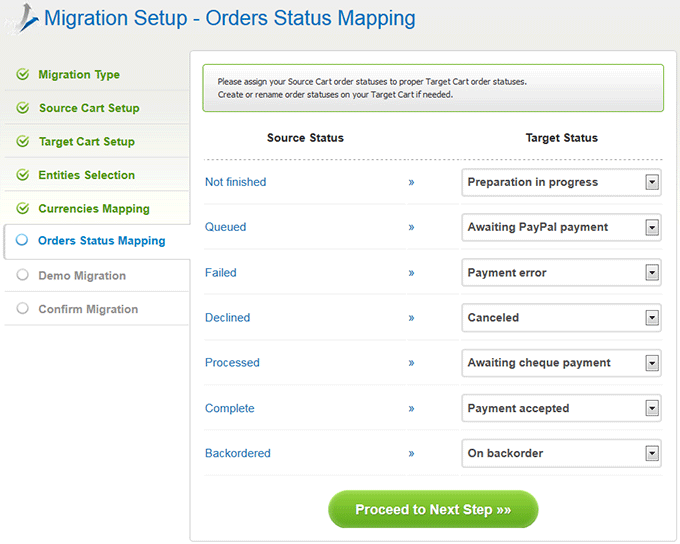
Task: Click the Migration Setup page title
Action: click(230, 19)
